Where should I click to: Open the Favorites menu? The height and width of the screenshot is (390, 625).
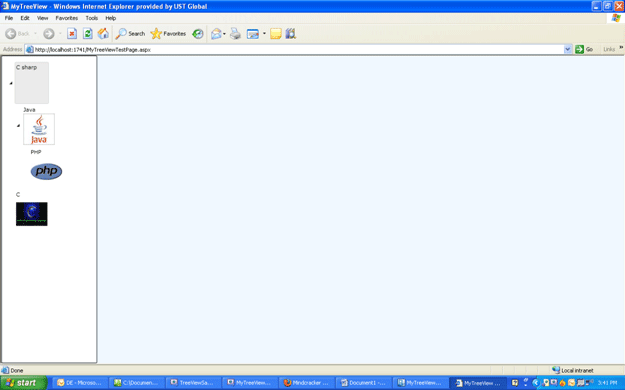[x=67, y=18]
